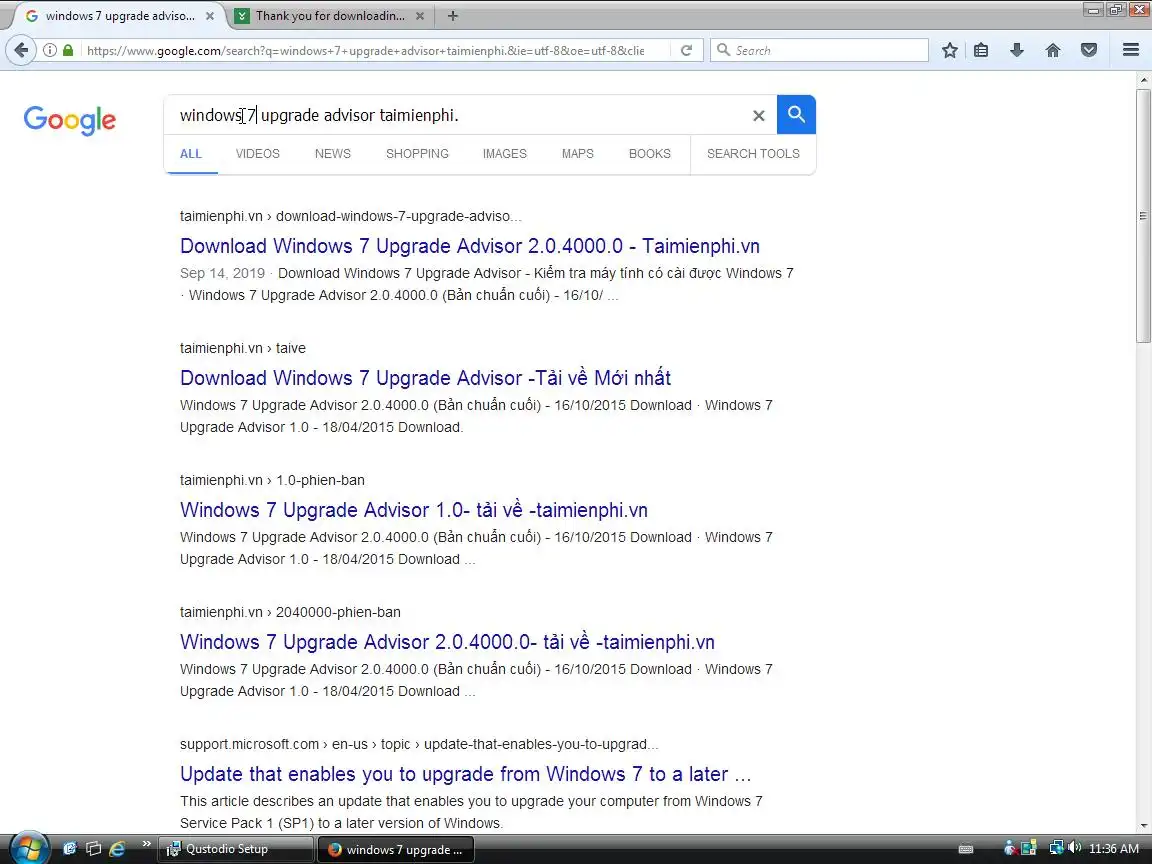This screenshot has height=864, width=1152.
Task: Open the volume speaker tray icon
Action: [1074, 848]
